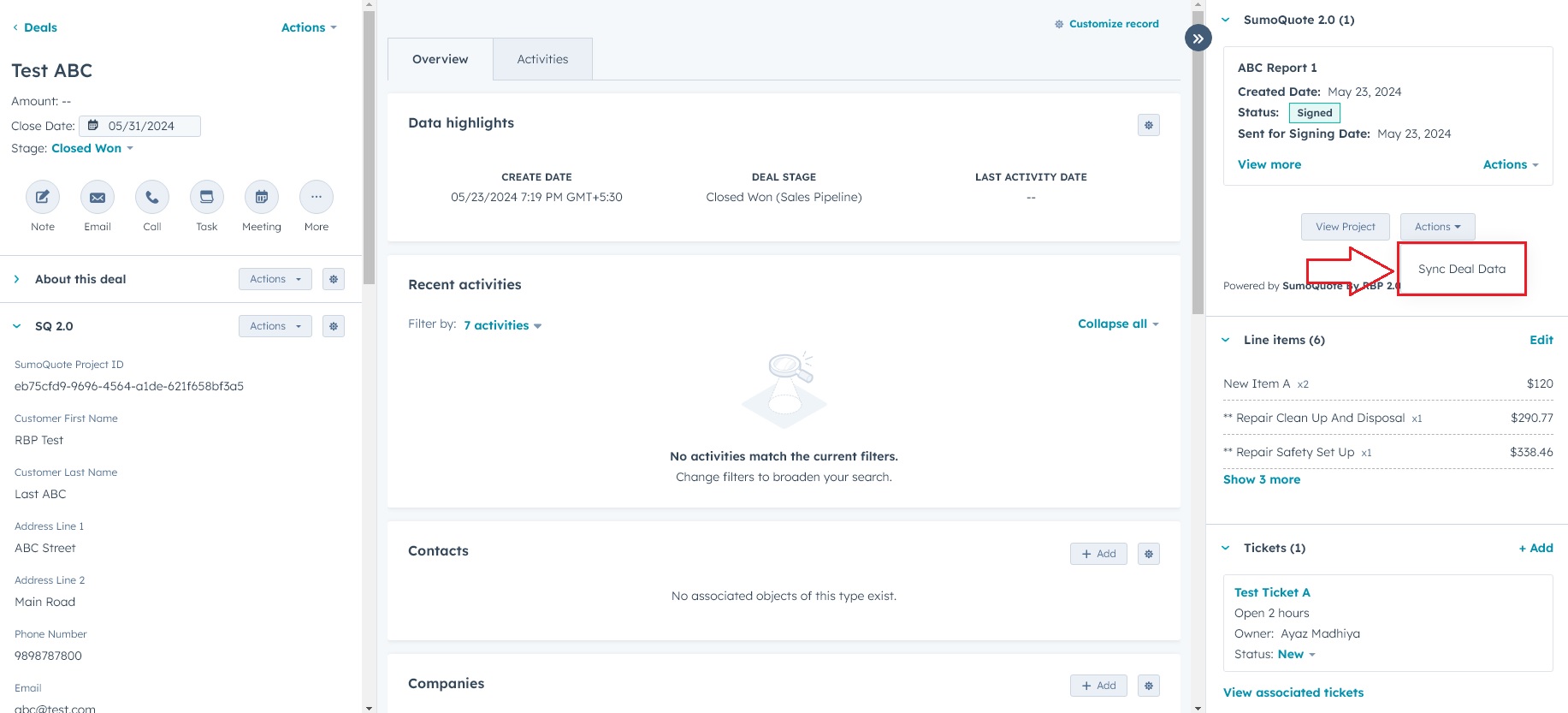Log a Call with the phone icon
The image size is (1568, 713).
(x=152, y=198)
